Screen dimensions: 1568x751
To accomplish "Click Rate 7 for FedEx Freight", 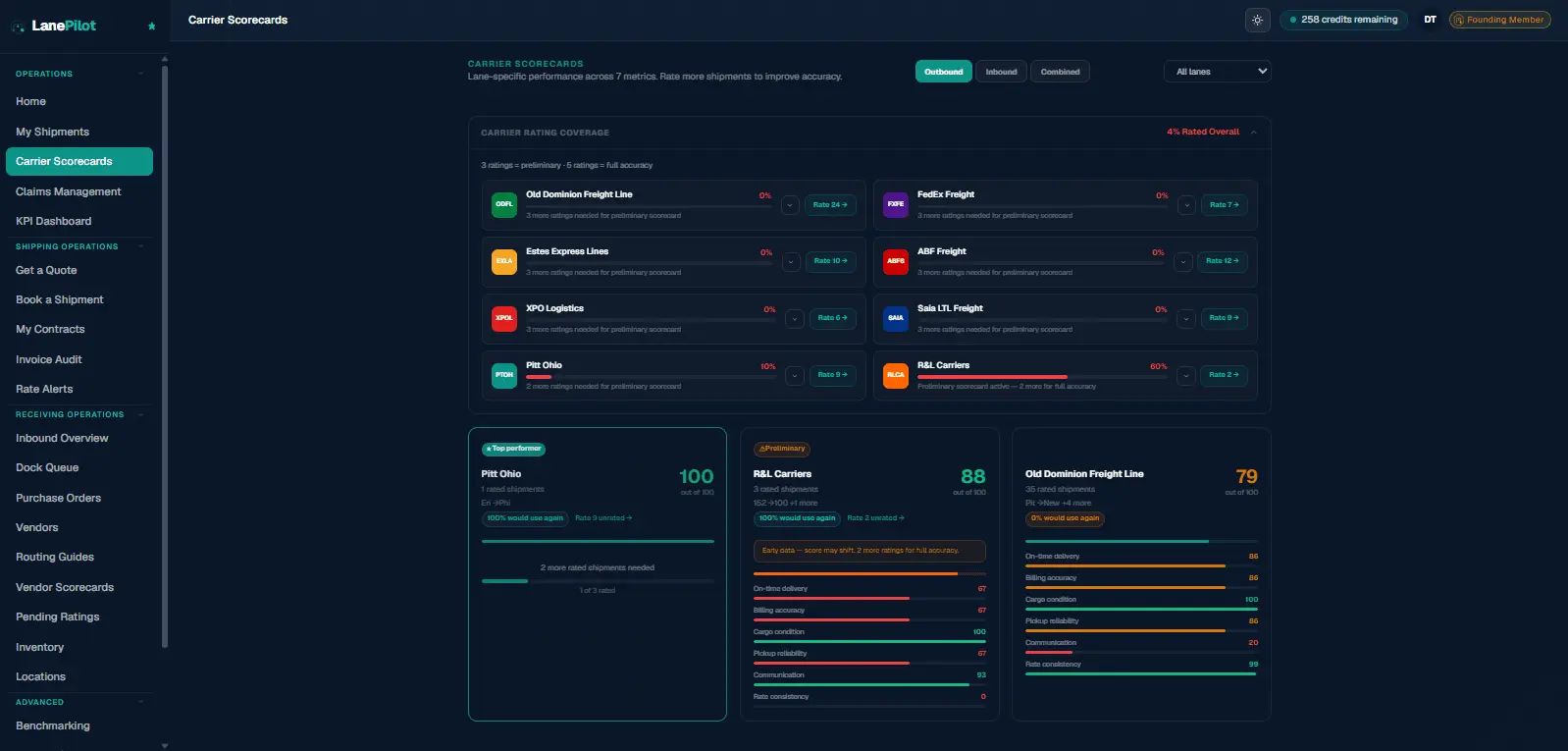I will coord(1225,205).
